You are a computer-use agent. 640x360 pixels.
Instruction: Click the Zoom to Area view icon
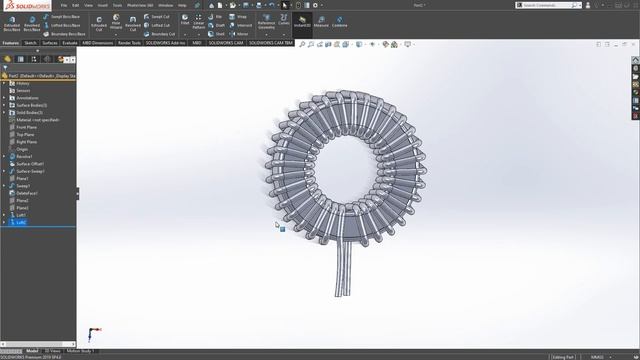click(311, 44)
